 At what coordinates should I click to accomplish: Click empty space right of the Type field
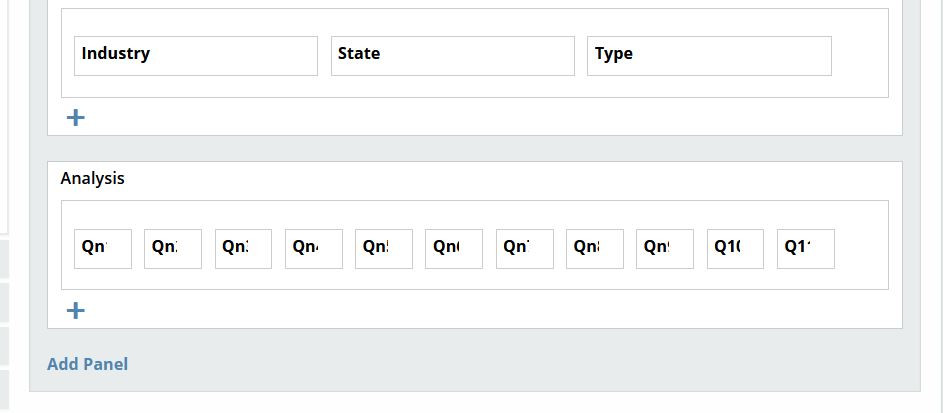859,56
